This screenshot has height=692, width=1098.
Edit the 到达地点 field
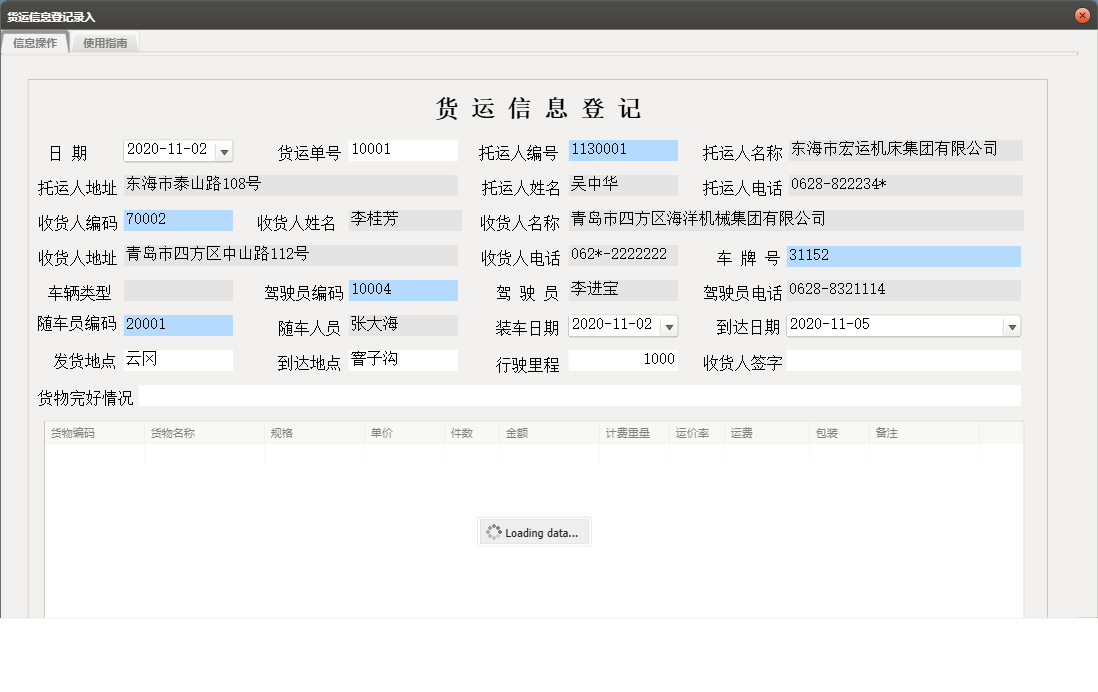coord(403,361)
